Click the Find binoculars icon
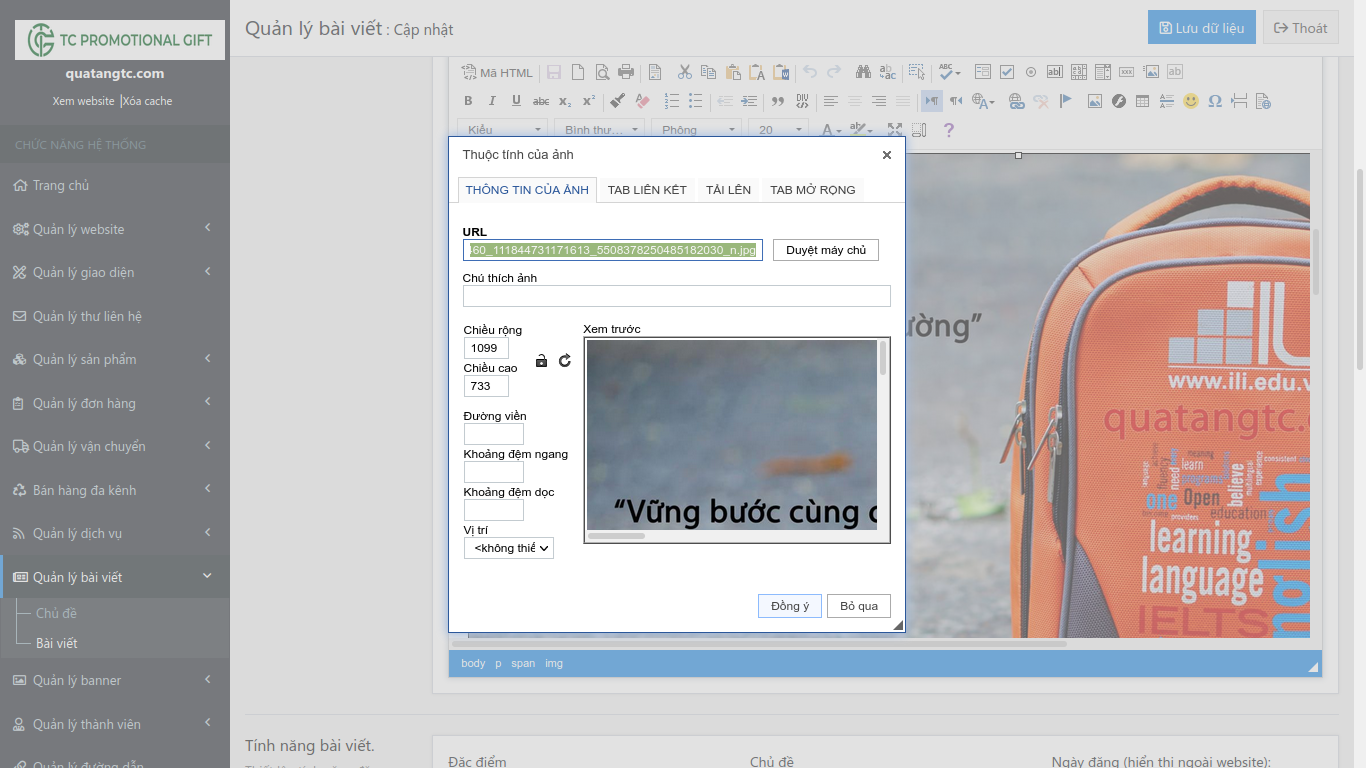 (x=863, y=72)
